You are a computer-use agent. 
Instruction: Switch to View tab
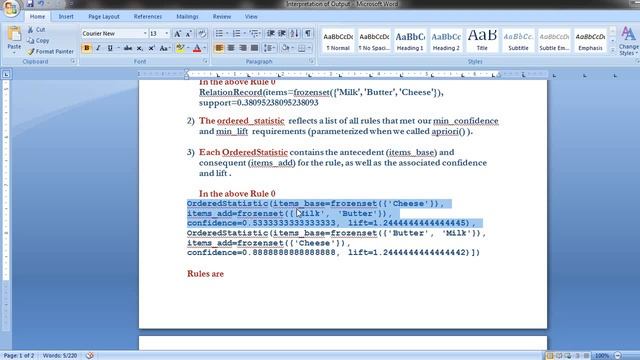251,17
